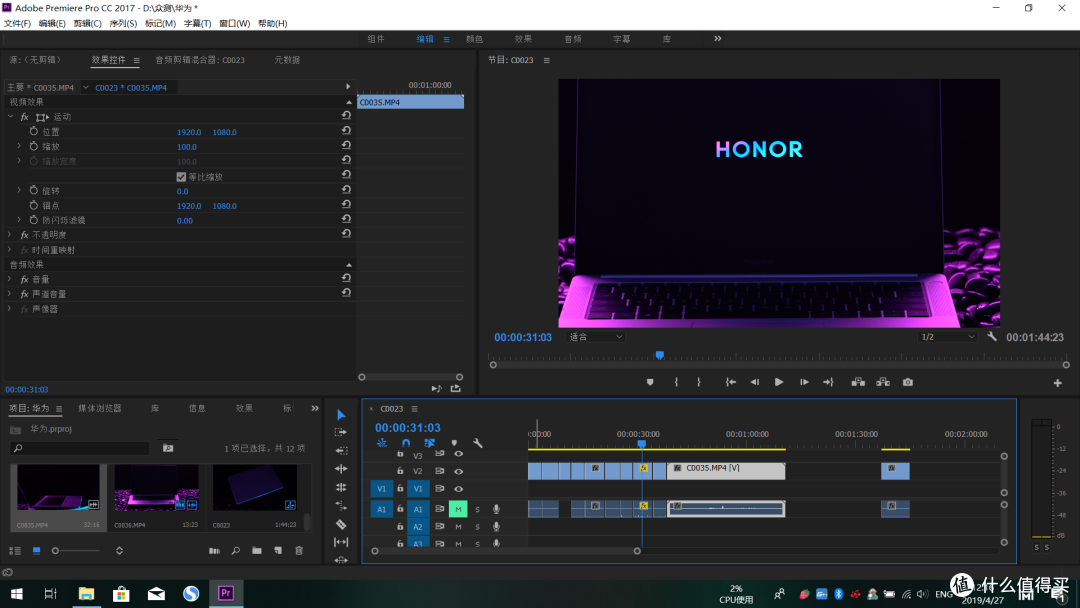Image resolution: width=1080 pixels, height=608 pixels.
Task: Open zoom level fit dropdown
Action: click(x=595, y=337)
